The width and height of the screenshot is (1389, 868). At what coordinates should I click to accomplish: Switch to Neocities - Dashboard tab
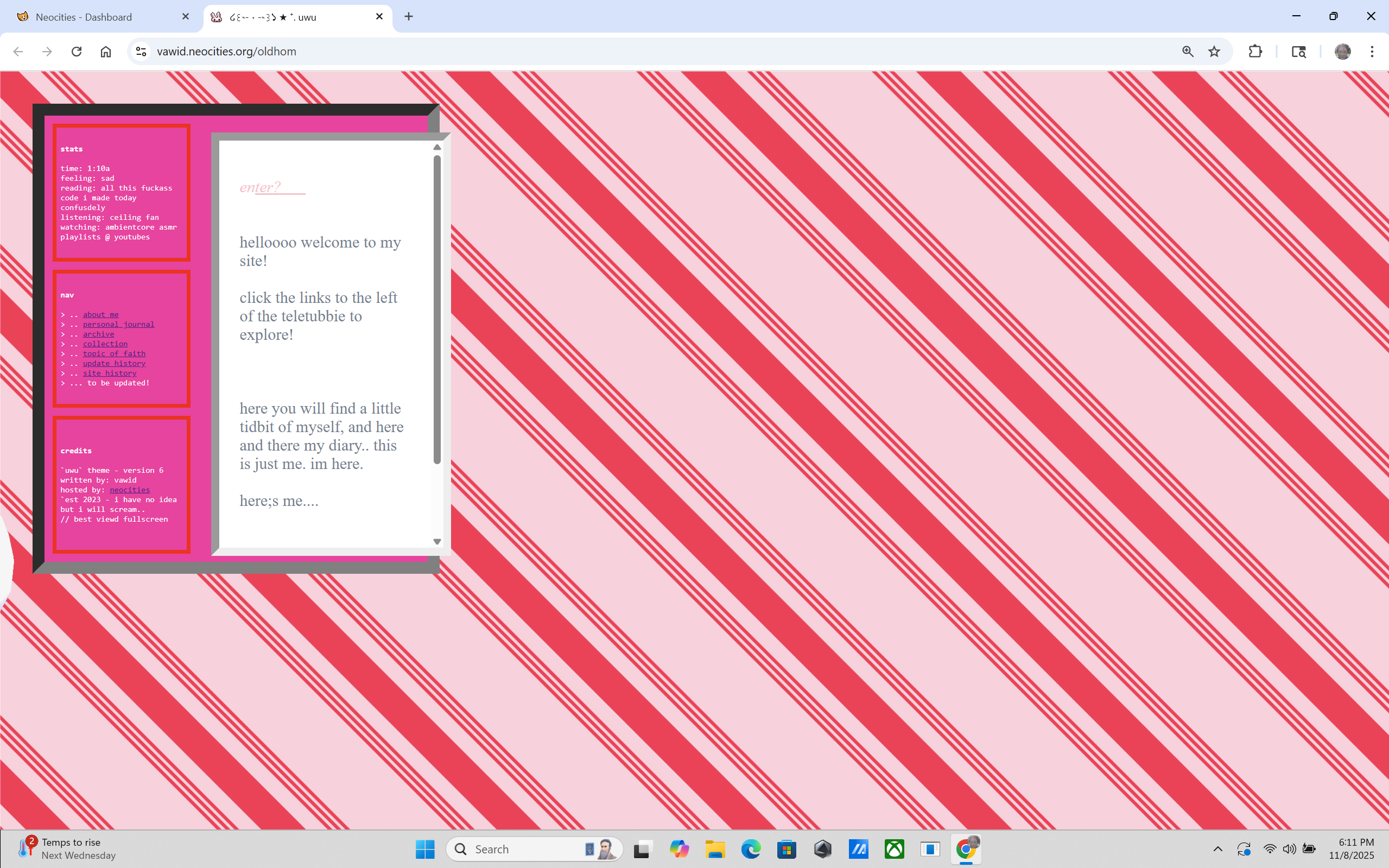tap(84, 17)
